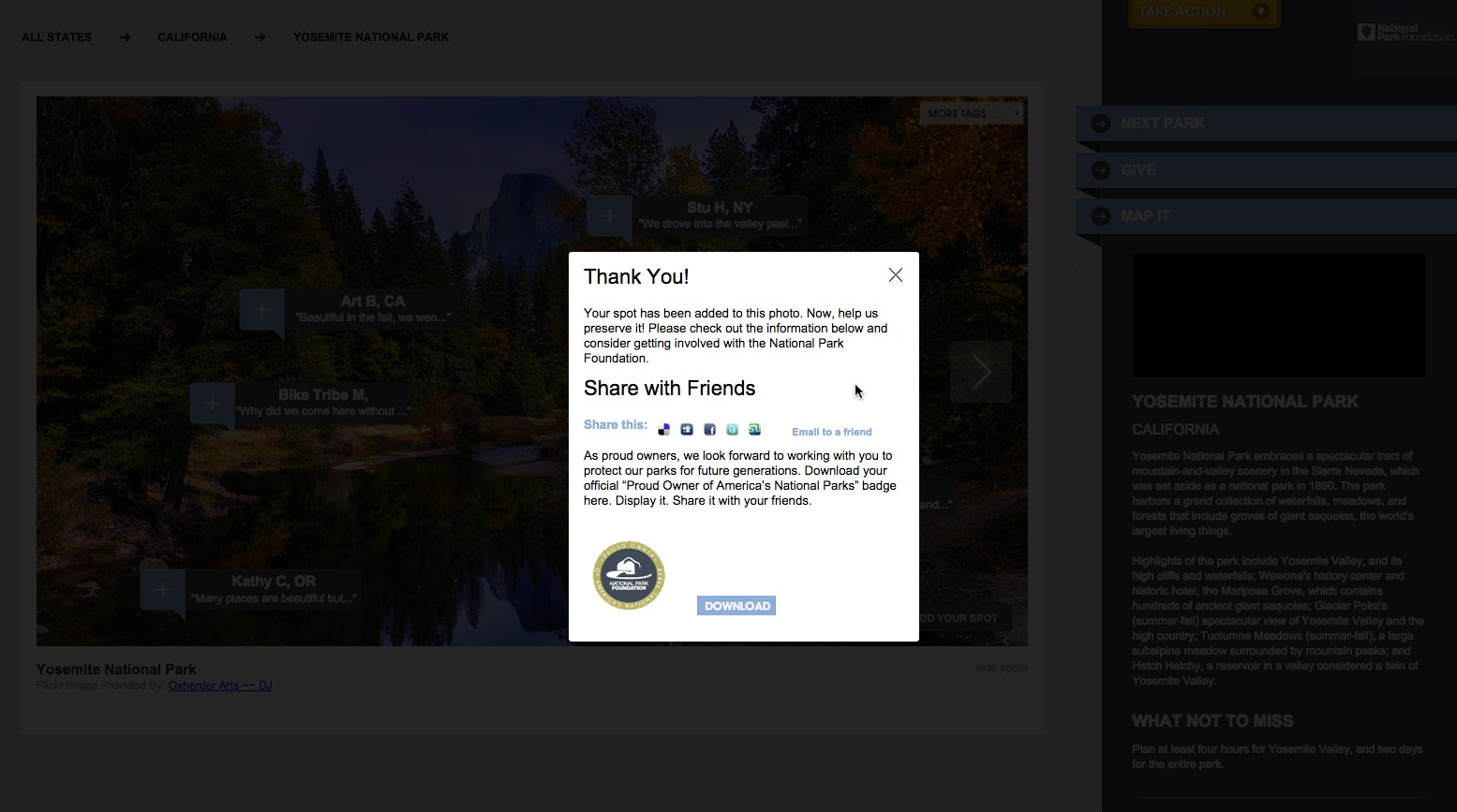The height and width of the screenshot is (812, 1457).
Task: Share on Facebook icon
Action: (x=709, y=430)
